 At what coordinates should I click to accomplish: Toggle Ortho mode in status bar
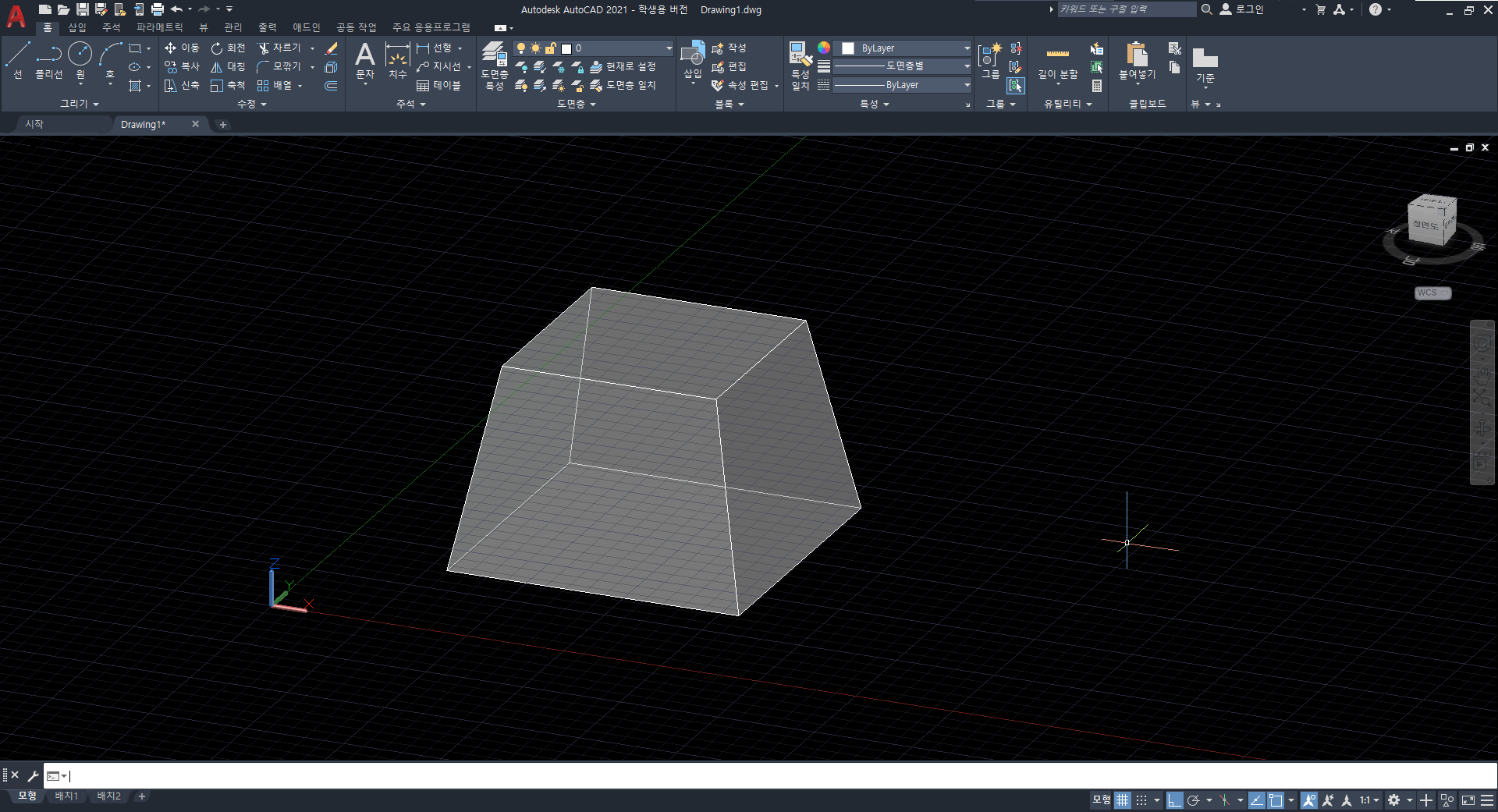point(1174,800)
